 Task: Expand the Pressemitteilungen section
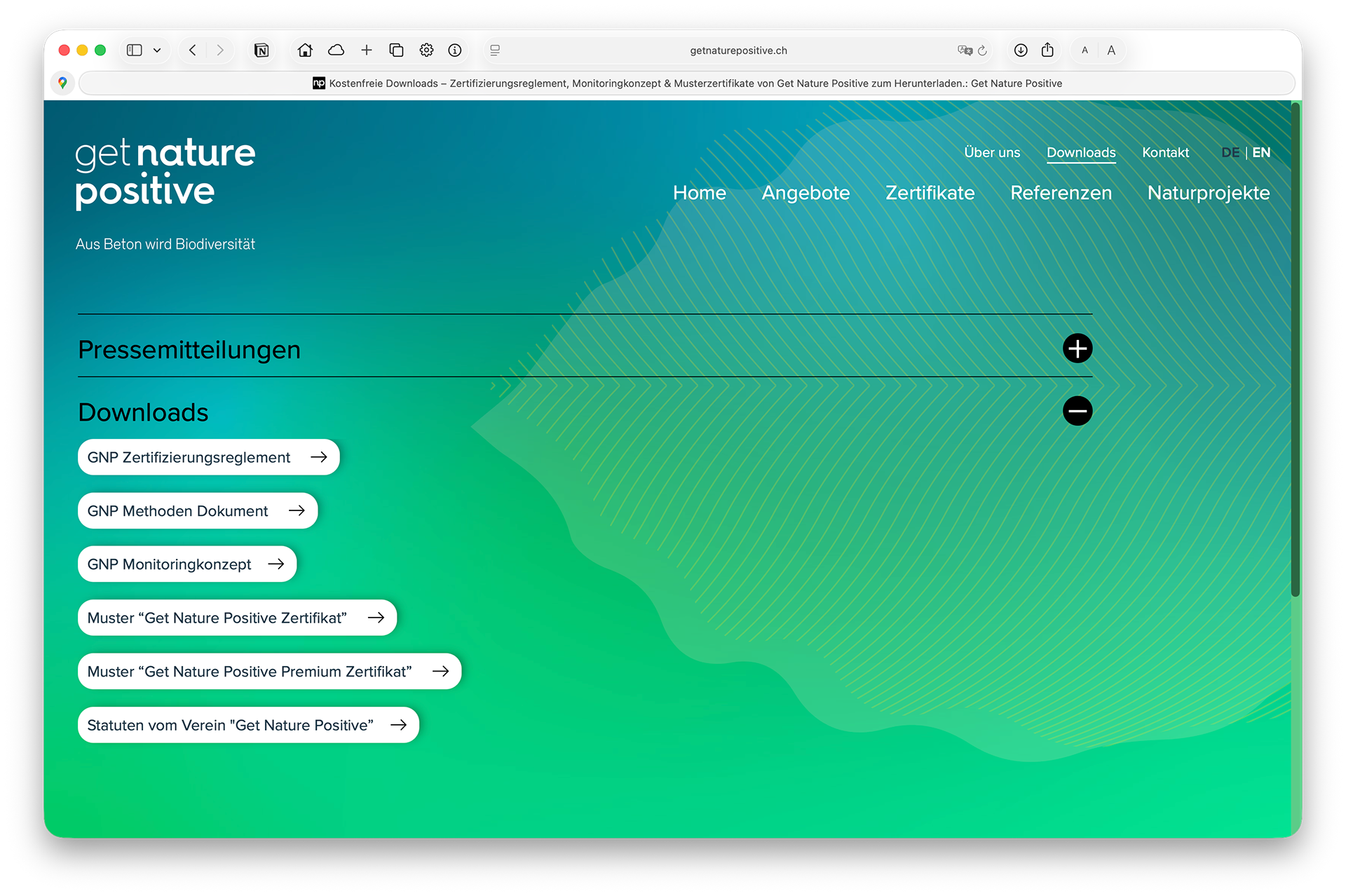pyautogui.click(x=1077, y=348)
